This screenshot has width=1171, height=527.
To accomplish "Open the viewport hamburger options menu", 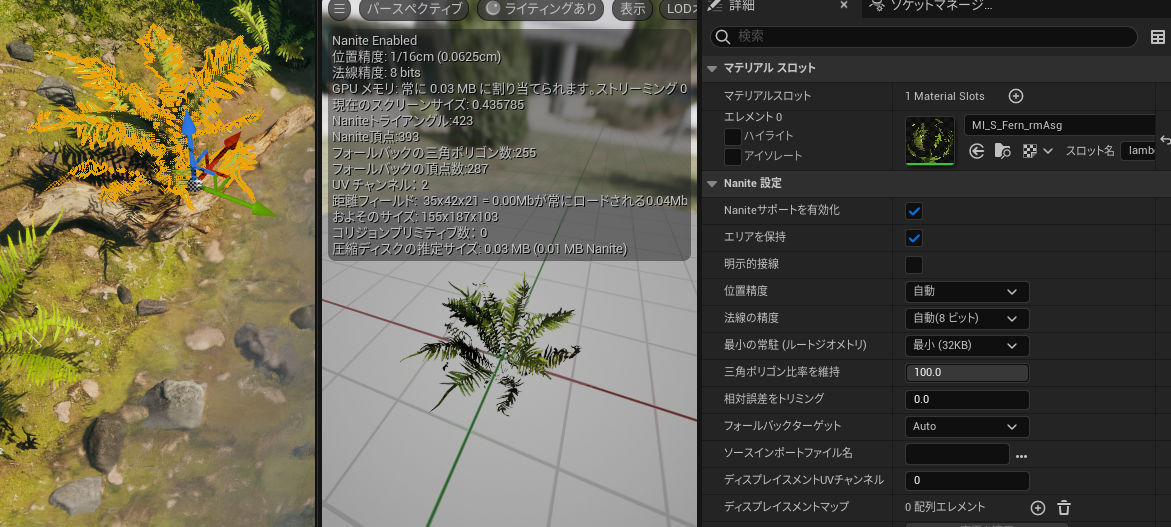I will 339,9.
